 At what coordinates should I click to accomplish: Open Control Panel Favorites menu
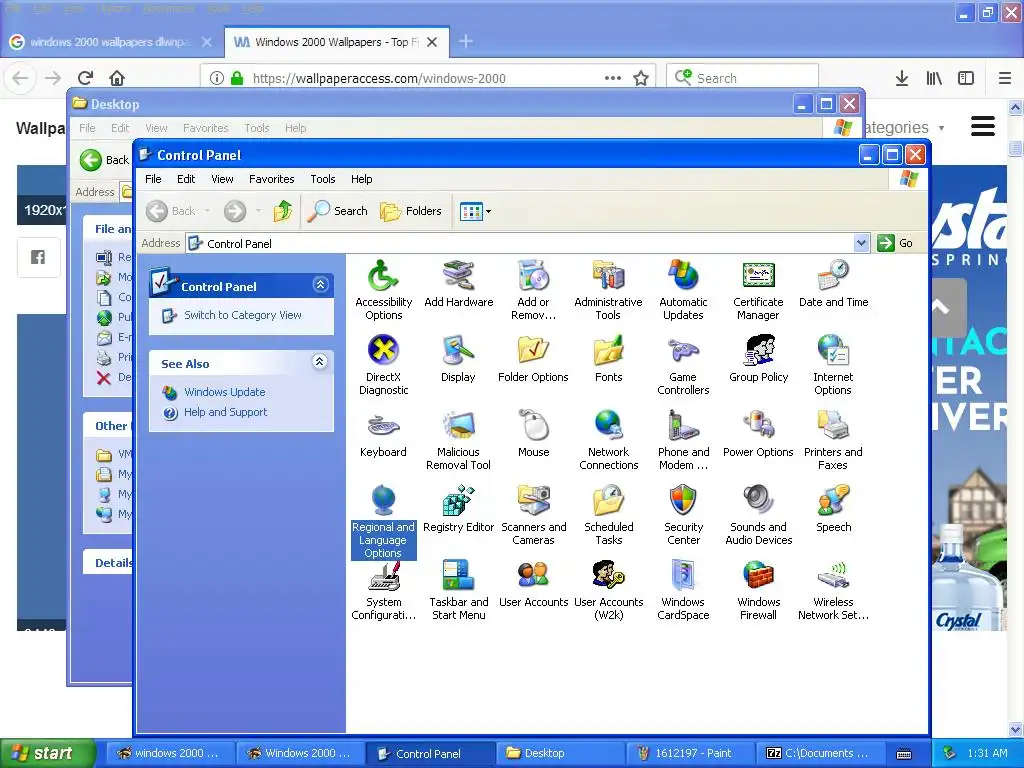[x=272, y=179]
